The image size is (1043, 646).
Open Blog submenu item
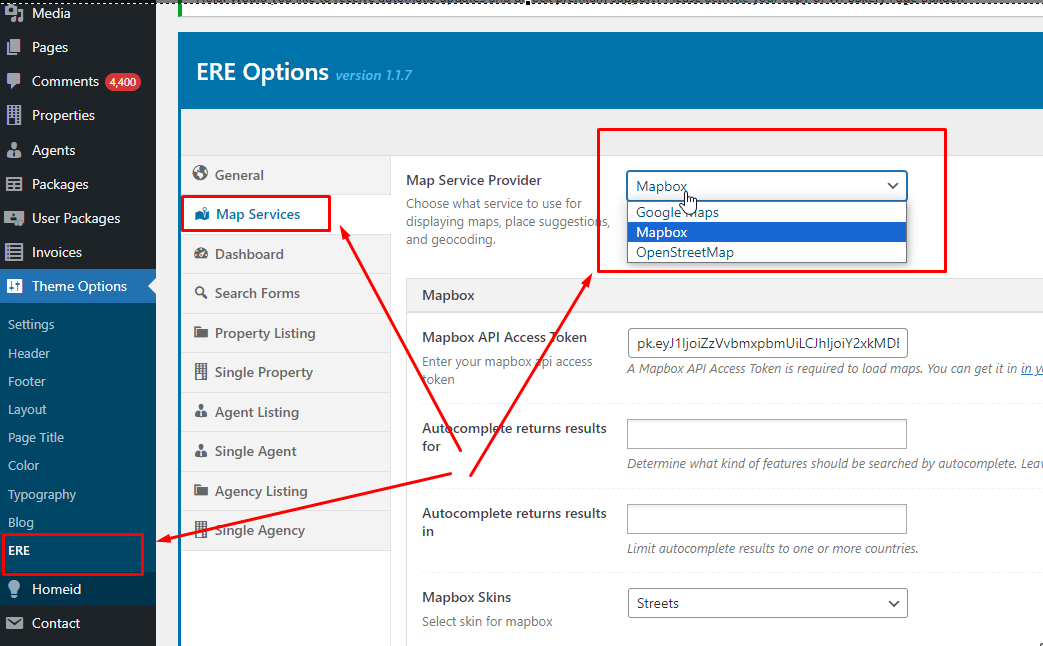(x=21, y=522)
